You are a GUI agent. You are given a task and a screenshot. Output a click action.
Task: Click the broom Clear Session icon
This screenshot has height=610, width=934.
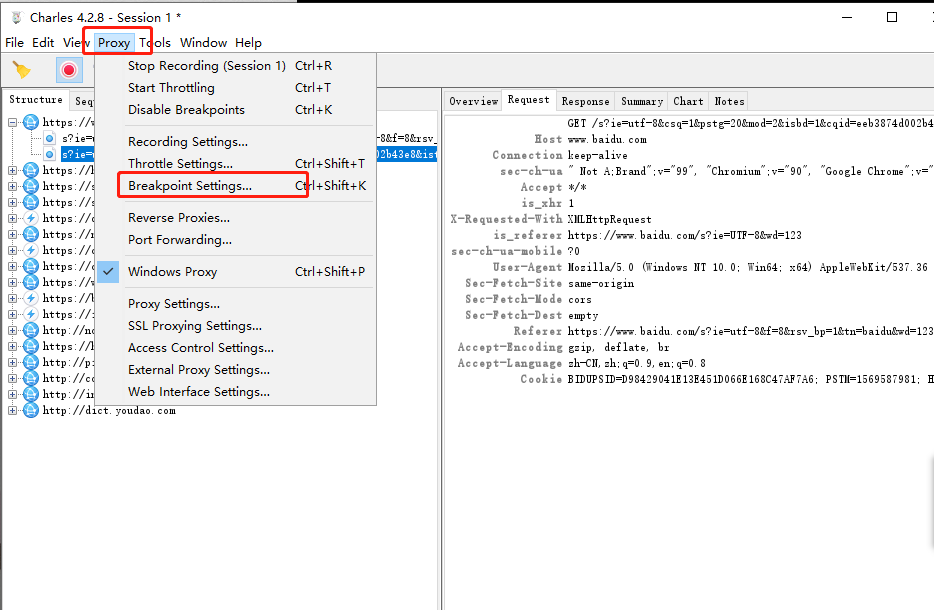point(22,70)
